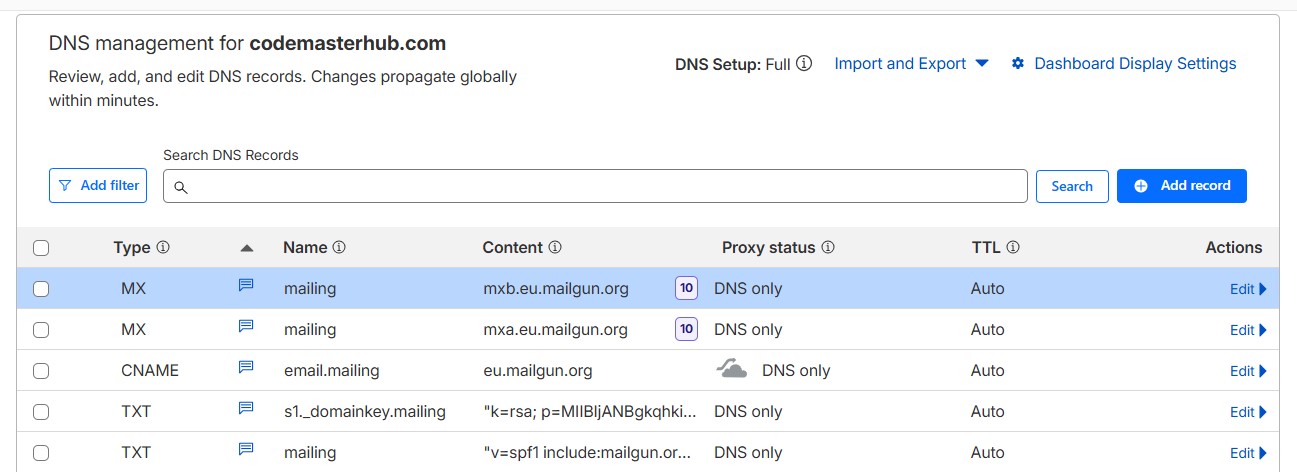This screenshot has width=1297, height=472.
Task: Click priority 10 badge on mxa.eu.mailgun.org row
Action: (686, 329)
